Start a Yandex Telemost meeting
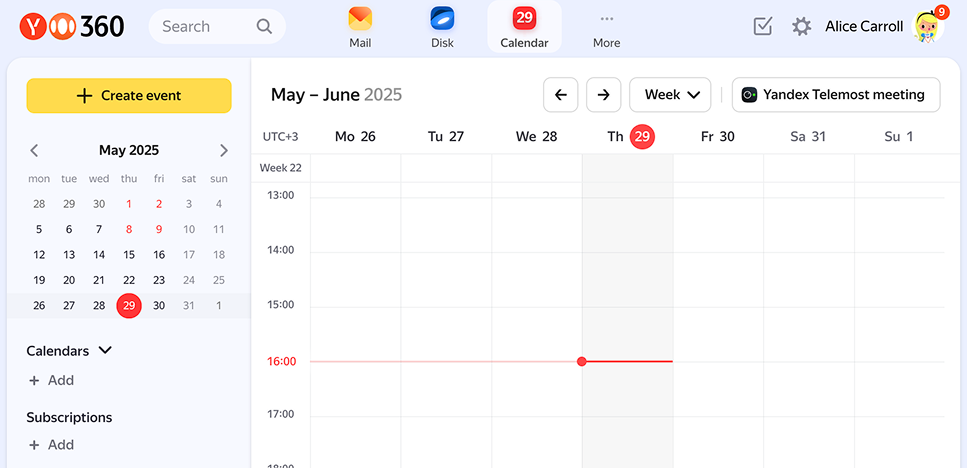The height and width of the screenshot is (468, 967). (835, 95)
